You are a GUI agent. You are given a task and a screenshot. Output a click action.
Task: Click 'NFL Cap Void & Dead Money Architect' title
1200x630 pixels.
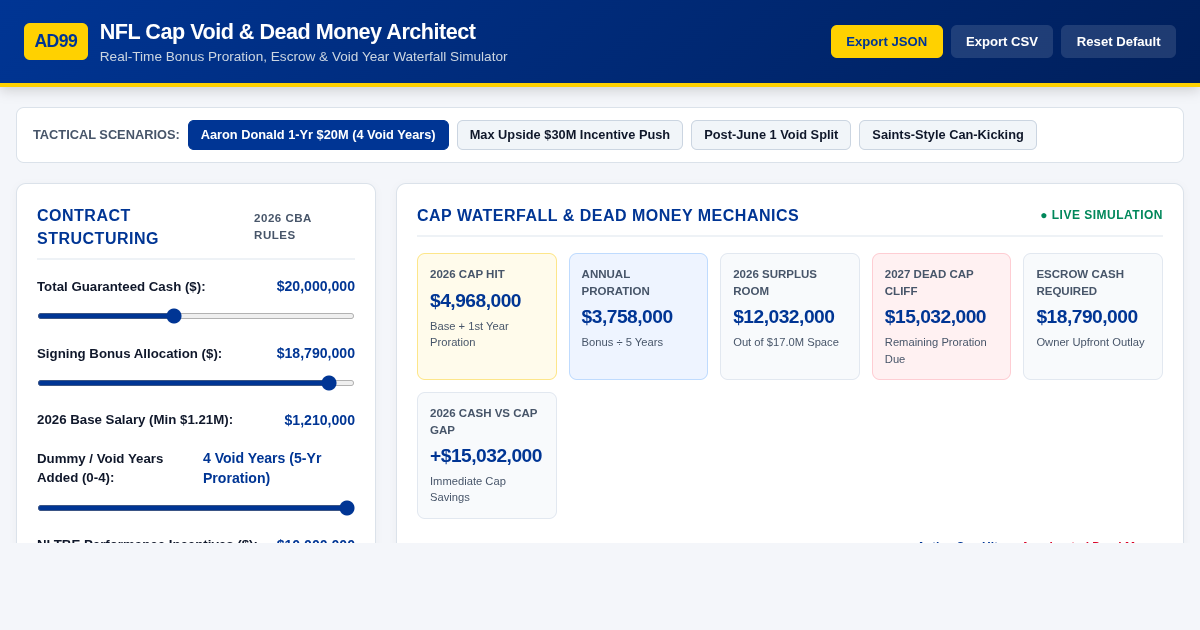[x=288, y=32]
